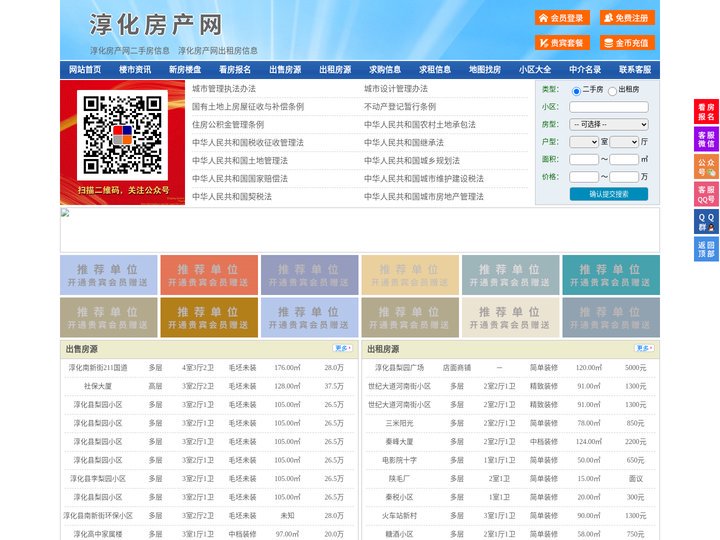This screenshot has width=720, height=540.
Task: Open the 不动产登记暂行条例 link
Action: click(400, 107)
